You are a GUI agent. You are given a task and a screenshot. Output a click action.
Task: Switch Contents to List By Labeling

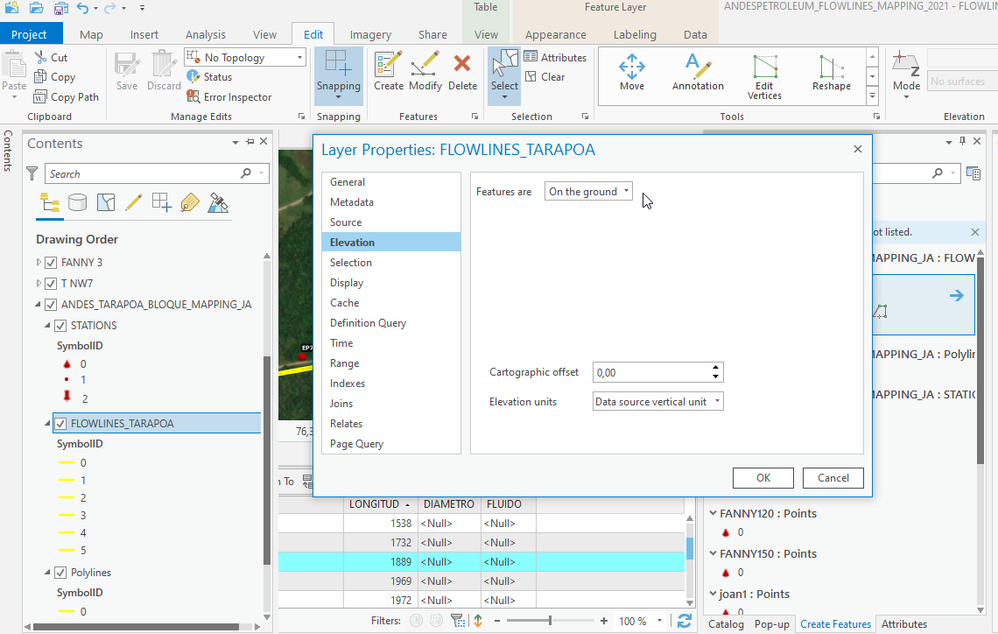click(x=190, y=203)
